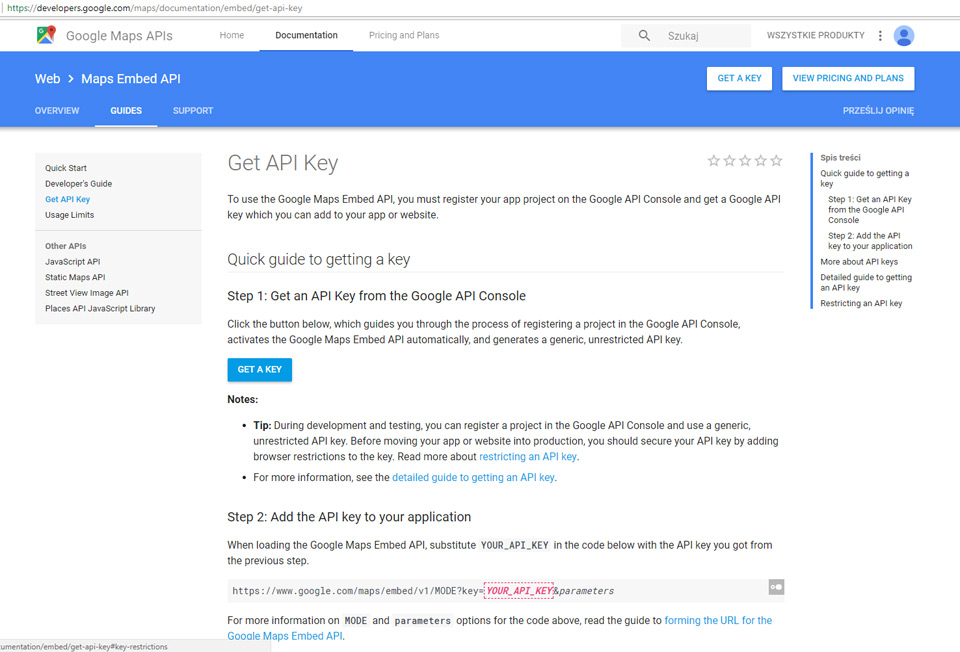Toggle the code block dark theme icon

click(x=776, y=587)
